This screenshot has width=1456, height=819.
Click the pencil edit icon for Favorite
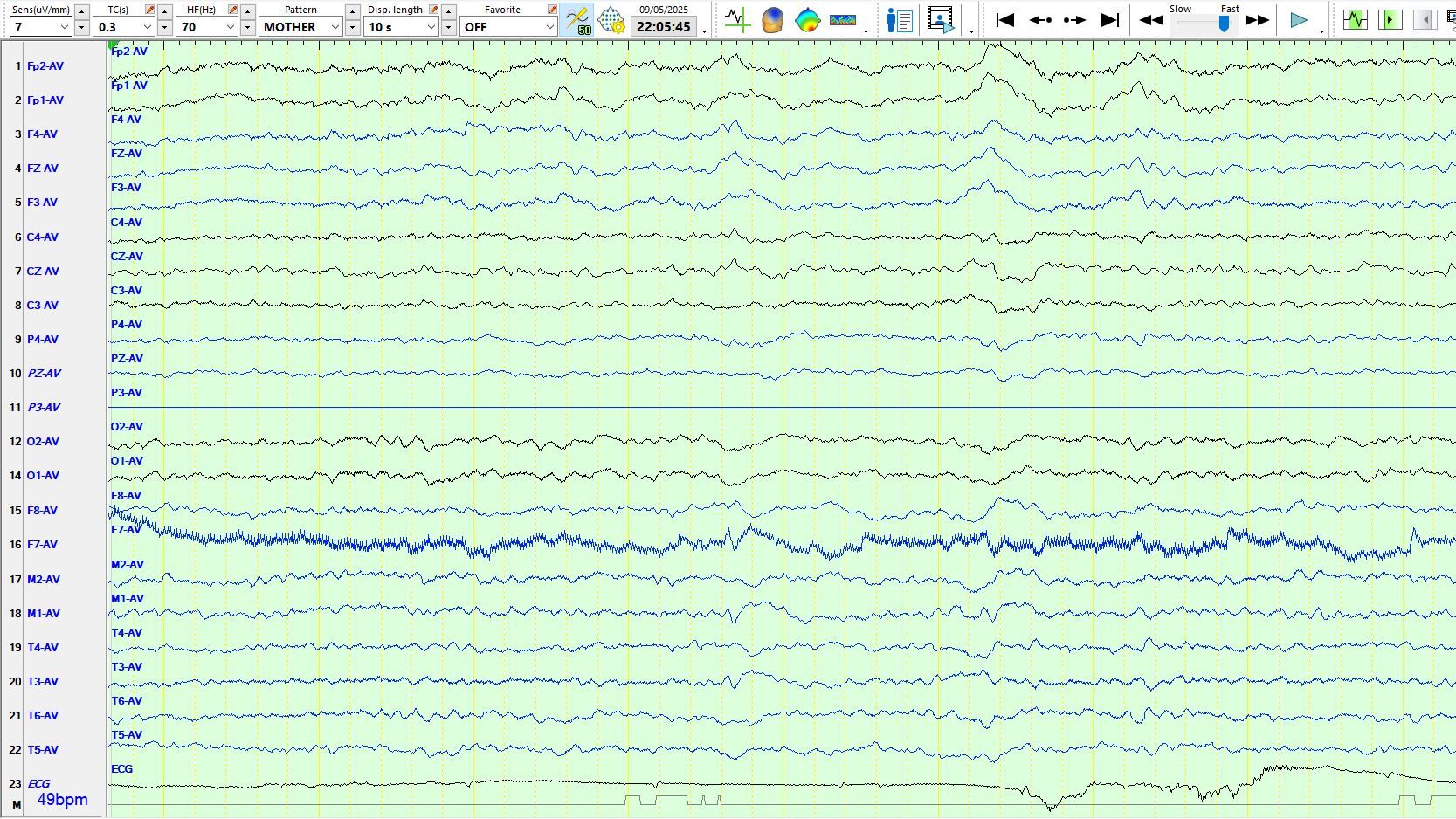pos(552,10)
